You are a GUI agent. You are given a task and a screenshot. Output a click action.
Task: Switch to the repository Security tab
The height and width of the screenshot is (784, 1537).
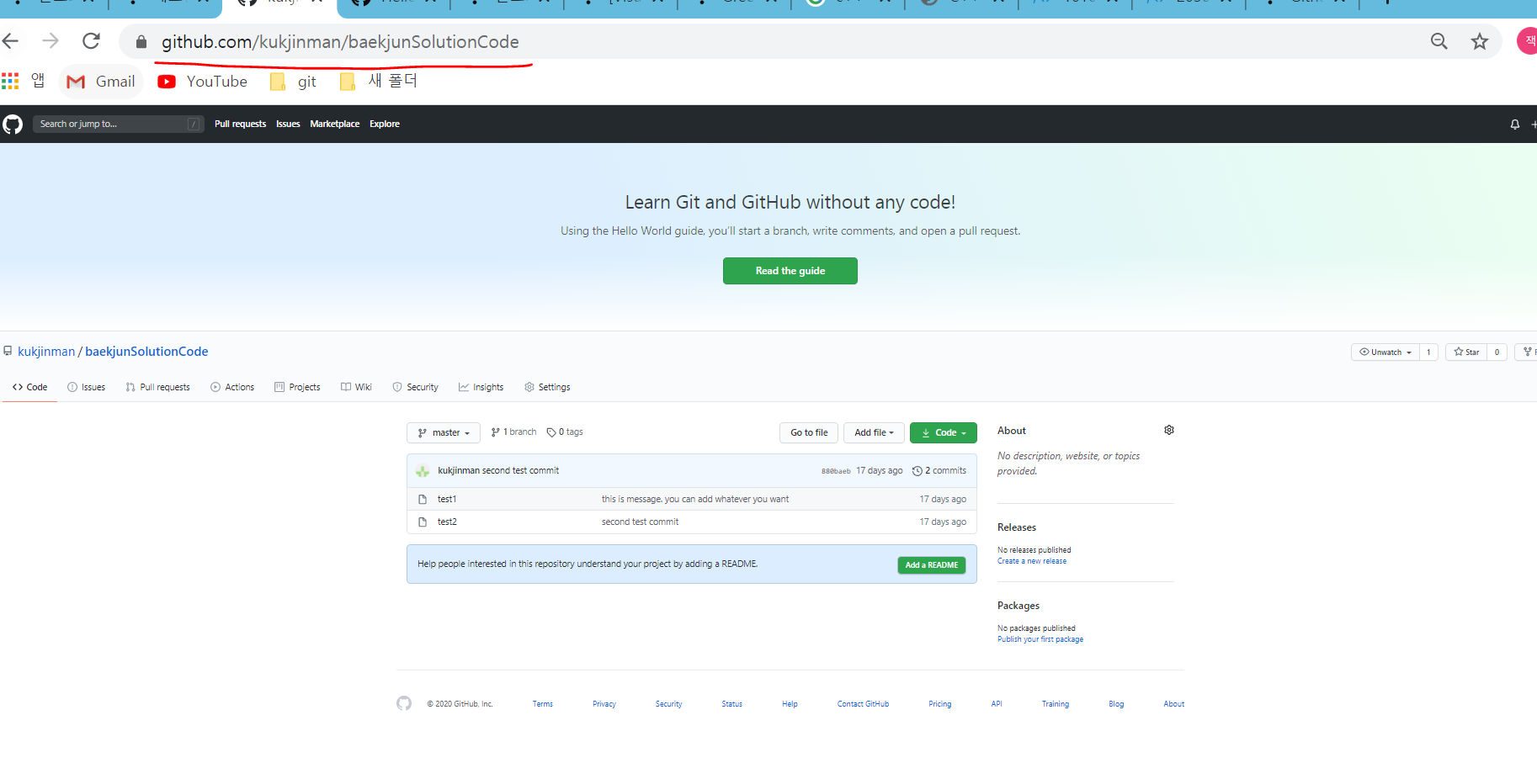pyautogui.click(x=415, y=388)
